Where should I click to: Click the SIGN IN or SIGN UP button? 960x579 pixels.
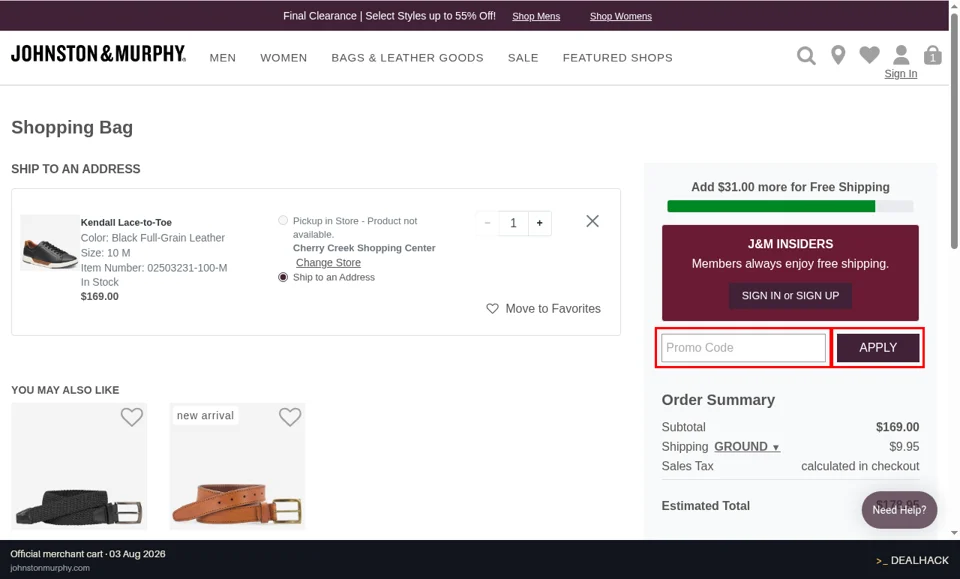tap(790, 296)
